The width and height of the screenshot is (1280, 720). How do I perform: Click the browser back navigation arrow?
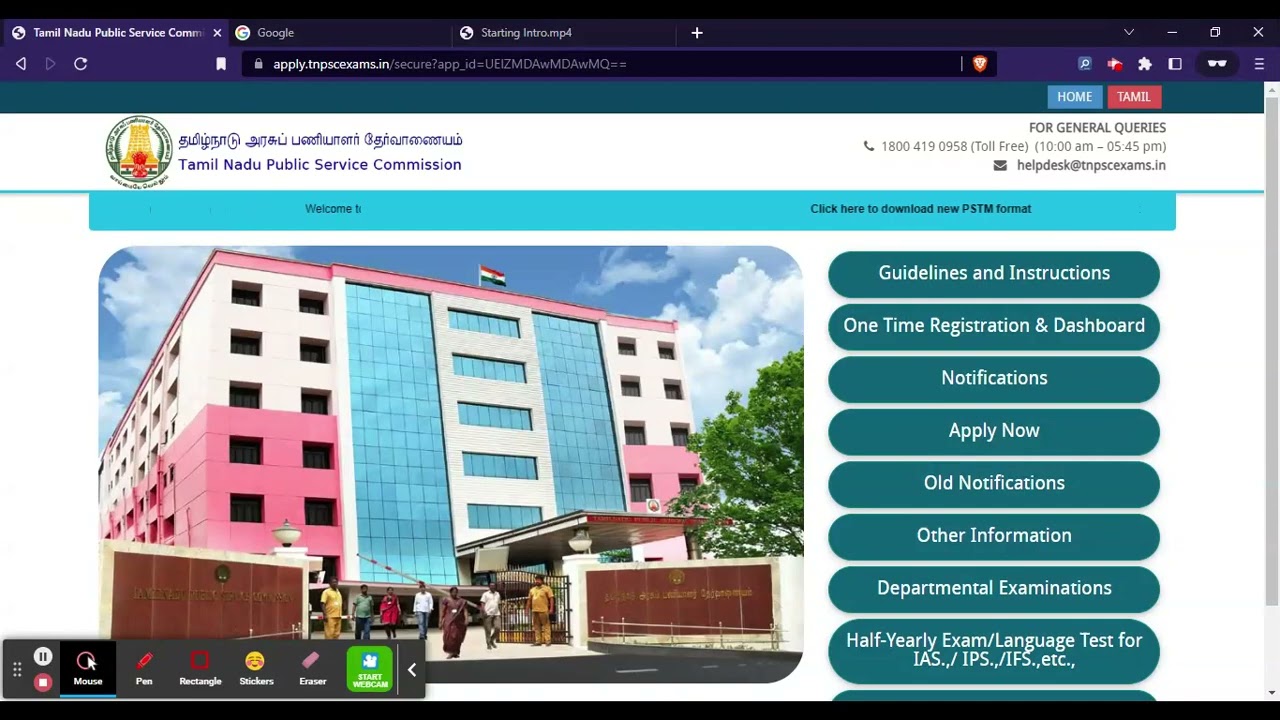click(21, 64)
